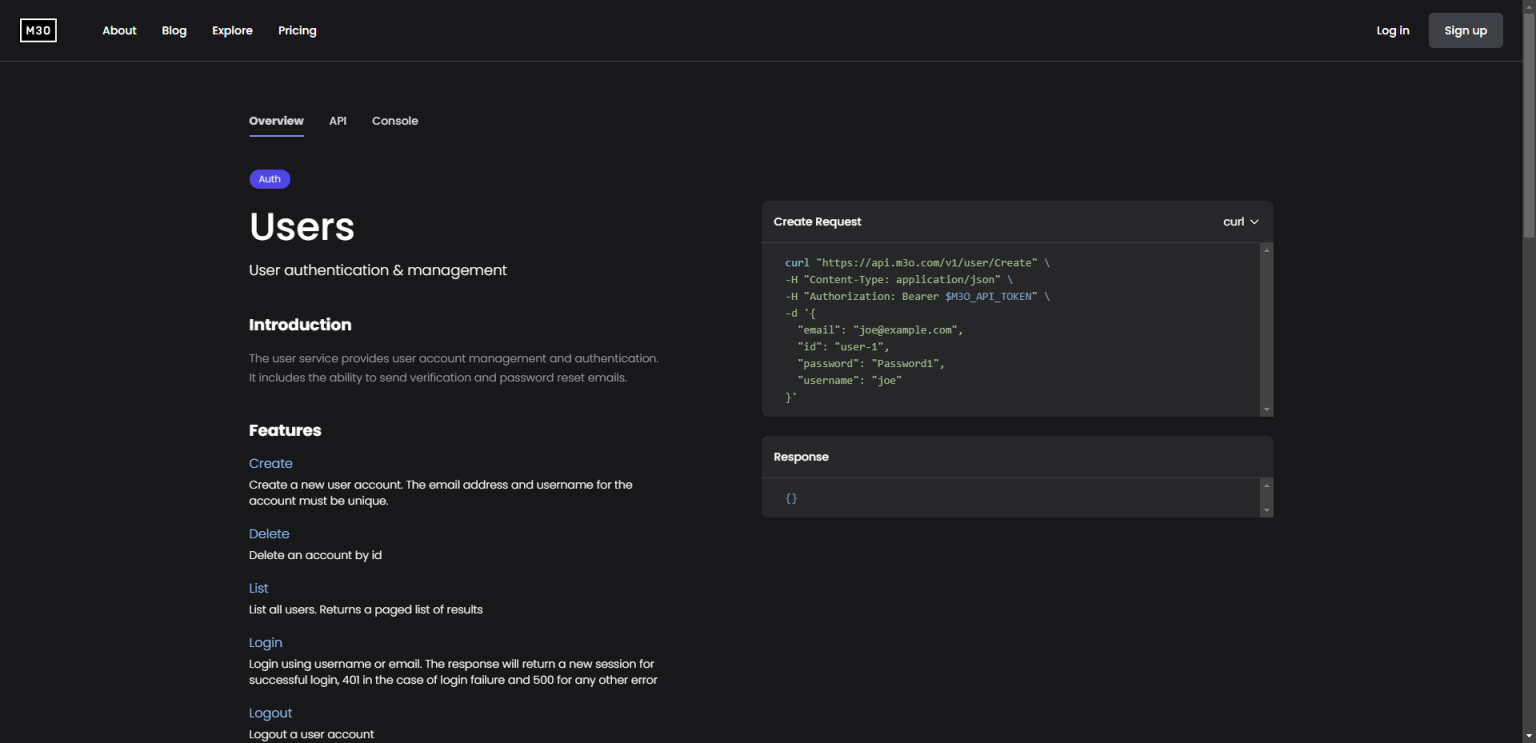Screen dimensions: 1536x743
Task: Open the Create endpoint documentation
Action: pyautogui.click(x=270, y=462)
